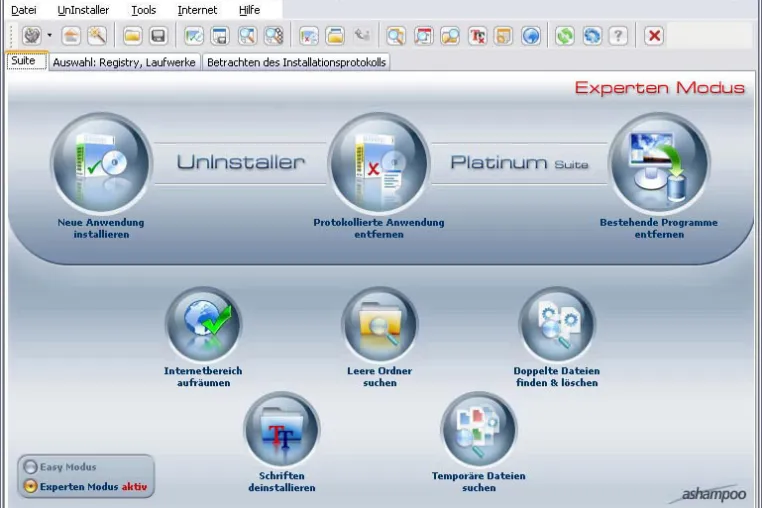This screenshot has height=508, width=762.
Task: Click the red X exit toolbar icon
Action: point(654,35)
